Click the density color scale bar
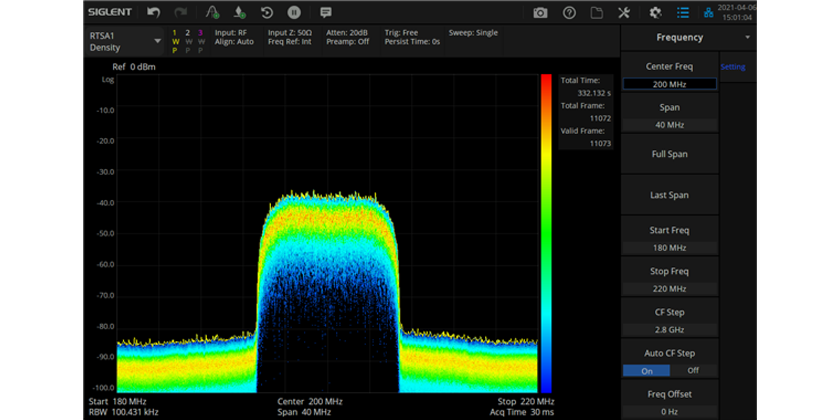The width and height of the screenshot is (840, 420). [545, 232]
